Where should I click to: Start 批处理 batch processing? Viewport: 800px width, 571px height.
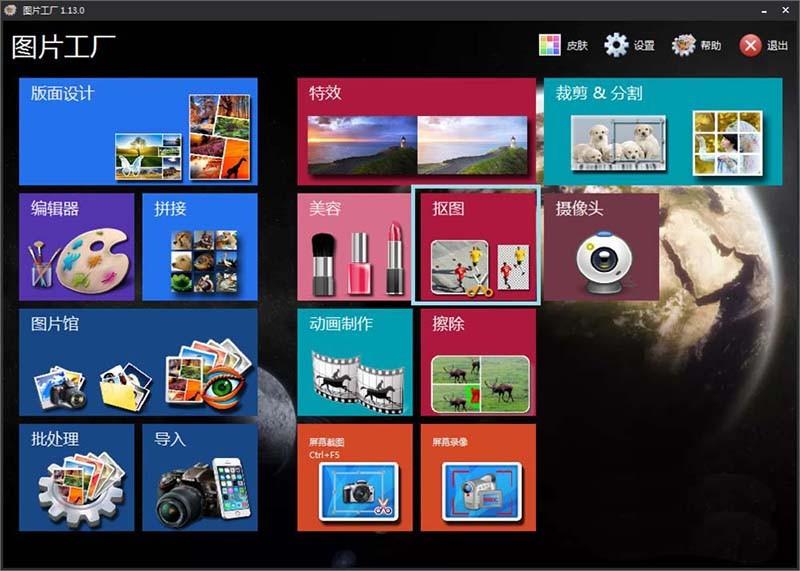76,477
